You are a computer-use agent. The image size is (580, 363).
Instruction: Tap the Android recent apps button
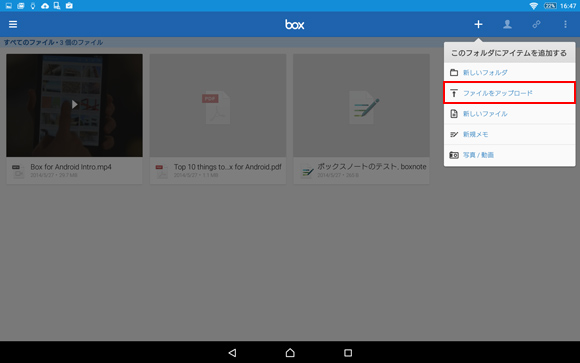pos(348,353)
